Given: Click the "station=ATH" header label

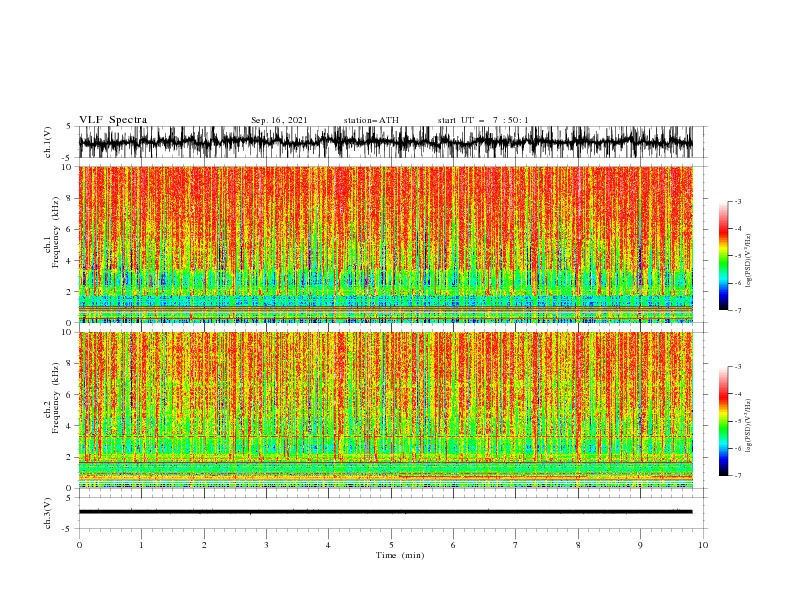Looking at the screenshot, I should (x=371, y=120).
